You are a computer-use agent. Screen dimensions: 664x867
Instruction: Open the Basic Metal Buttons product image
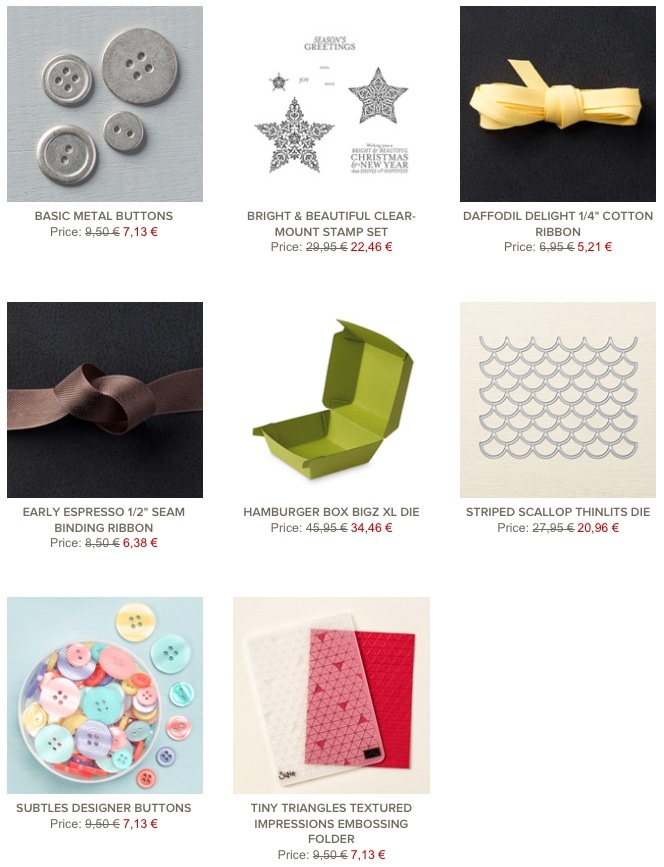pos(105,104)
